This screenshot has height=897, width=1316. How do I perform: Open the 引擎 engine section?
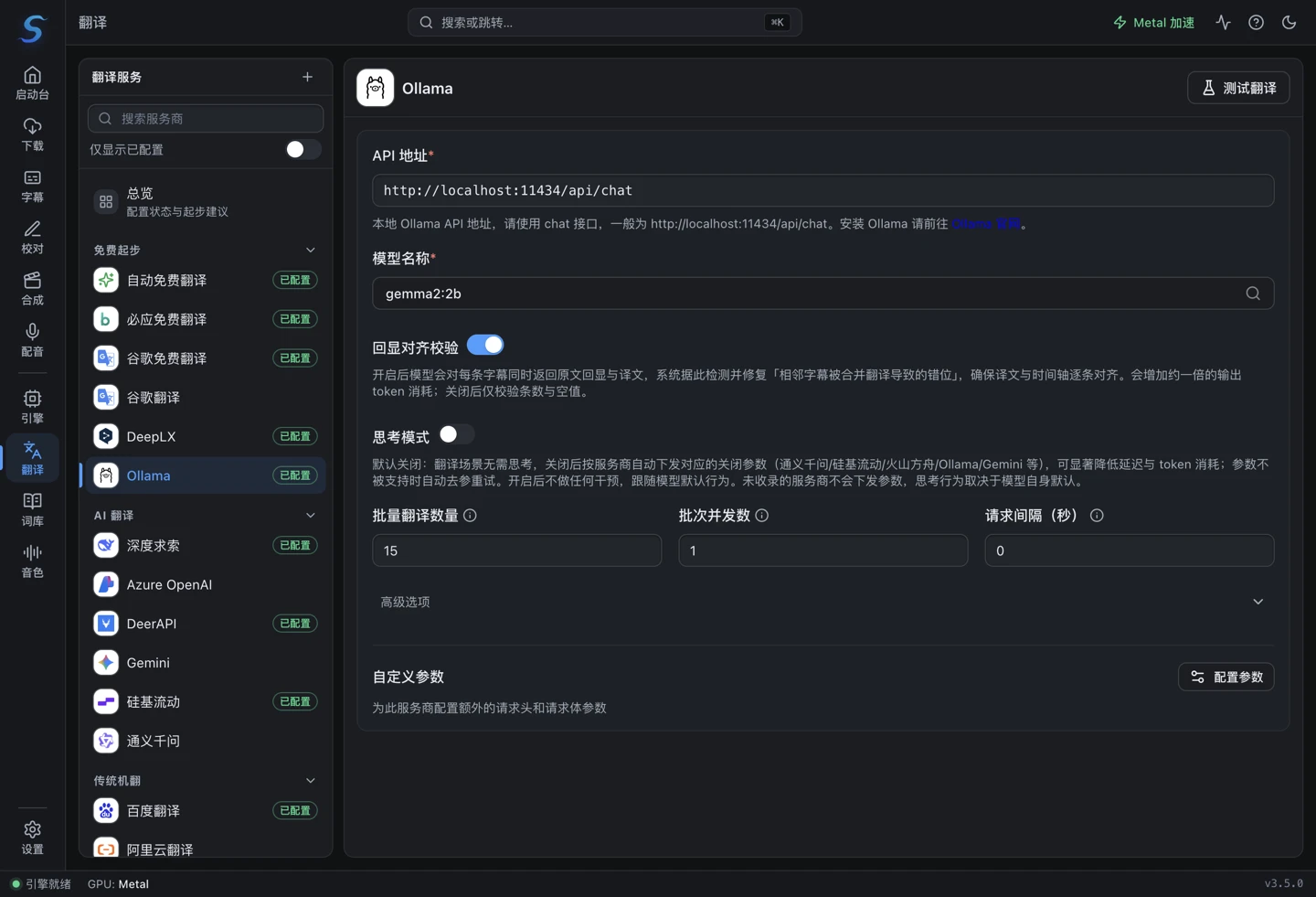point(32,407)
